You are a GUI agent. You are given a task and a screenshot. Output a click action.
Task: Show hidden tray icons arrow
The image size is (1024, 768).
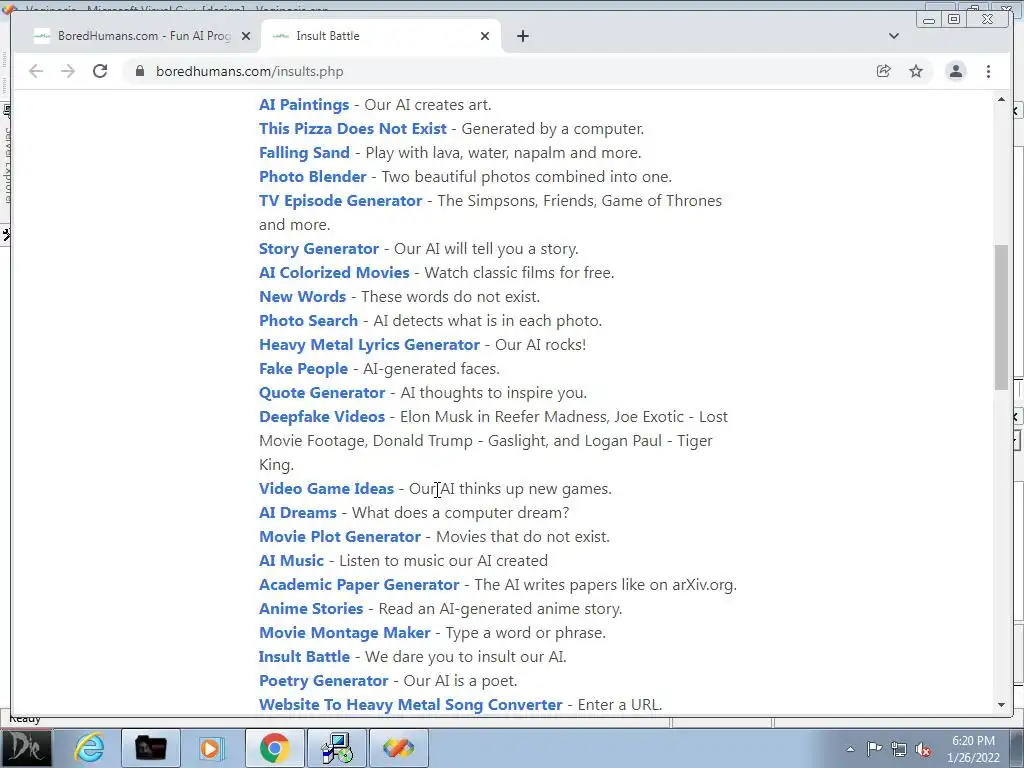[x=850, y=749]
